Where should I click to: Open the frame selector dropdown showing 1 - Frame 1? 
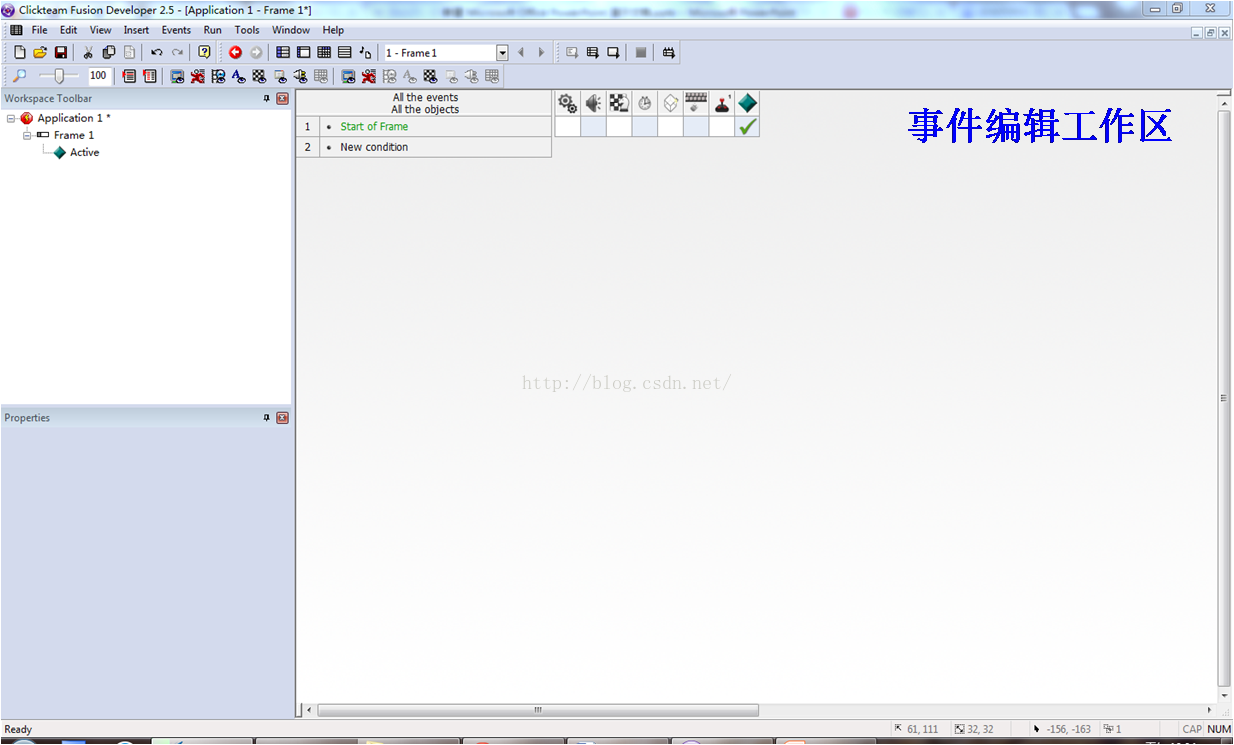502,52
